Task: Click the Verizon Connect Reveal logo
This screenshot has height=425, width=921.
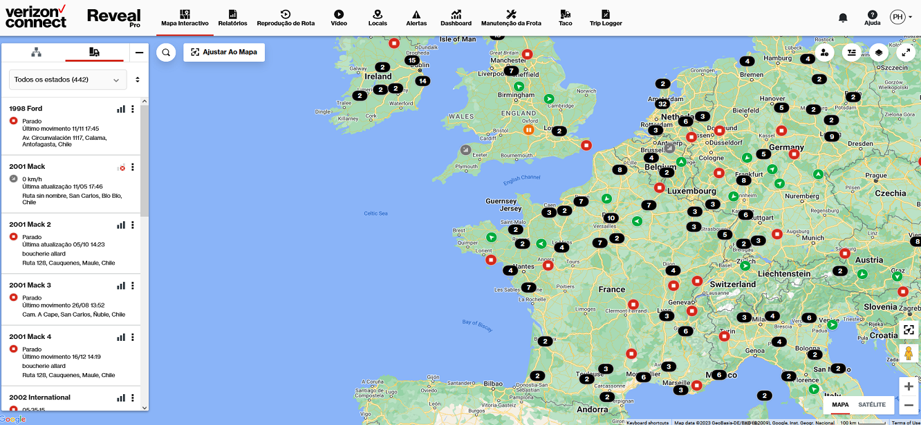Action: pyautogui.click(x=73, y=18)
